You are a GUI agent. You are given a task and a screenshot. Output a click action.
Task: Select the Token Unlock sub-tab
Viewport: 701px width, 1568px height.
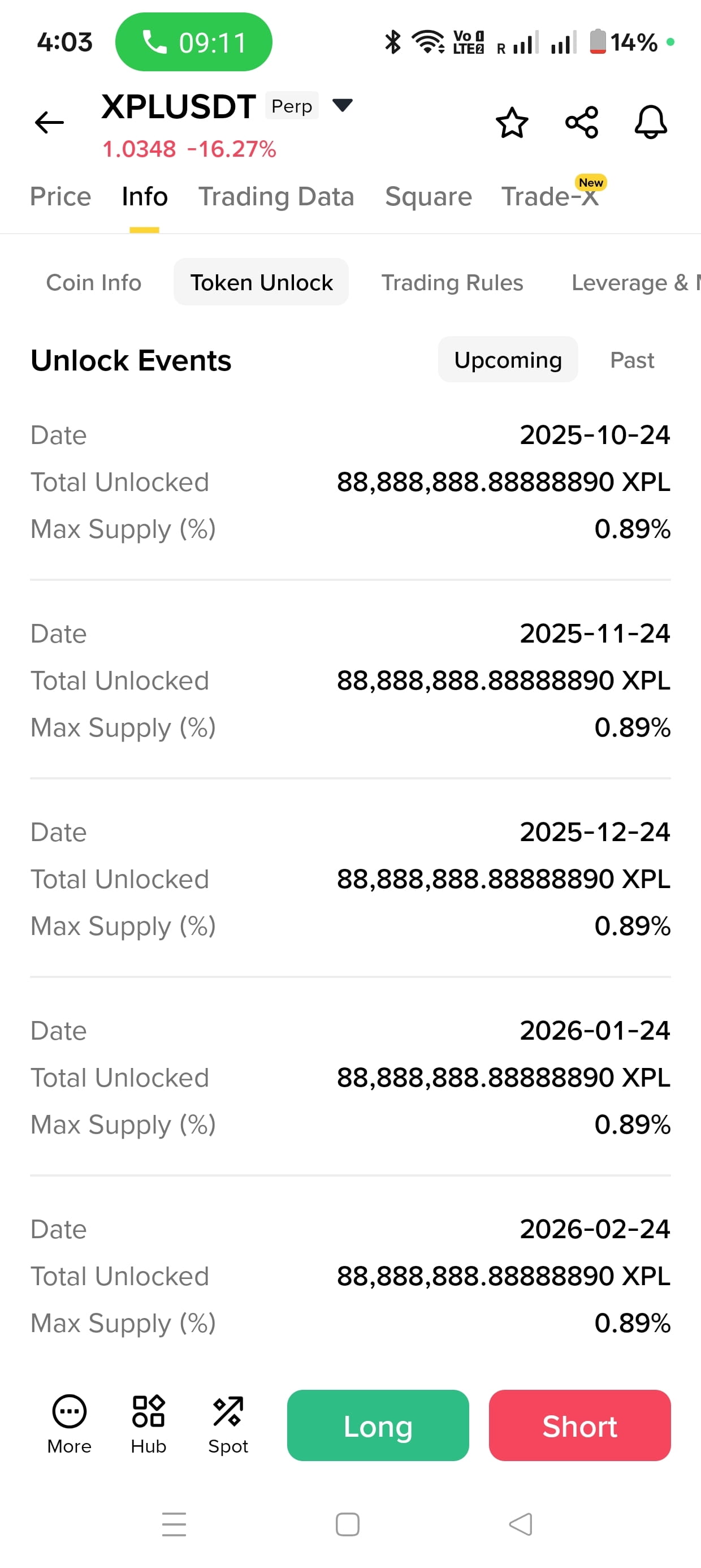coord(261,282)
